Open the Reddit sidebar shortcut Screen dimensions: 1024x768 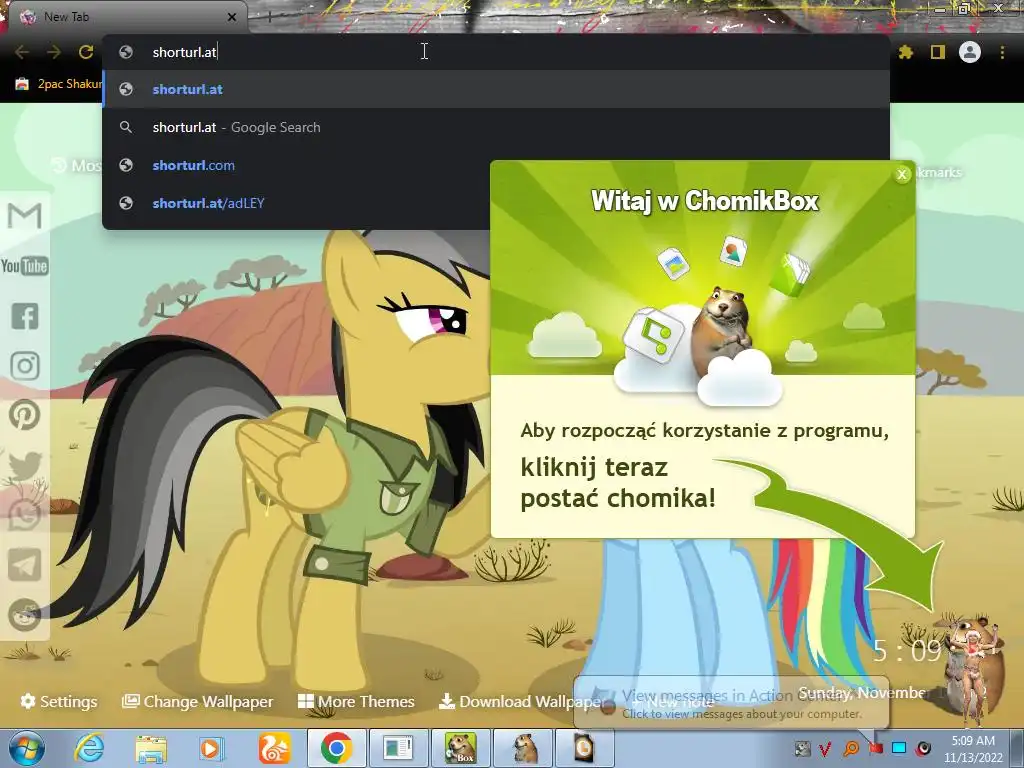pyautogui.click(x=25, y=615)
